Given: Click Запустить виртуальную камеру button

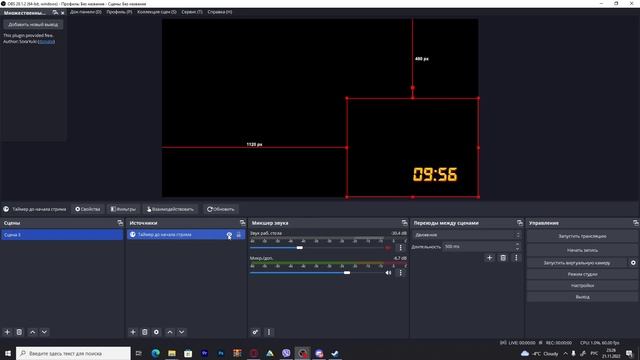Looking at the screenshot, I should pyautogui.click(x=577, y=263).
